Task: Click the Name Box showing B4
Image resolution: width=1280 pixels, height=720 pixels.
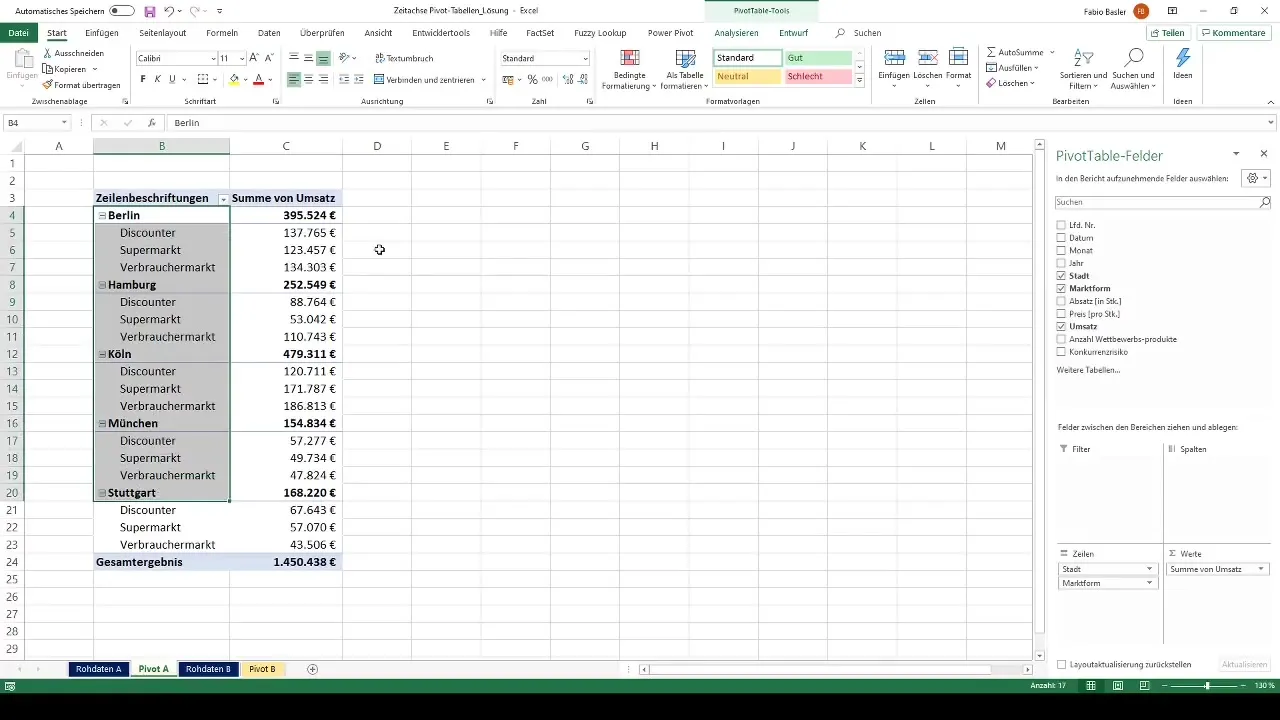Action: point(36,123)
